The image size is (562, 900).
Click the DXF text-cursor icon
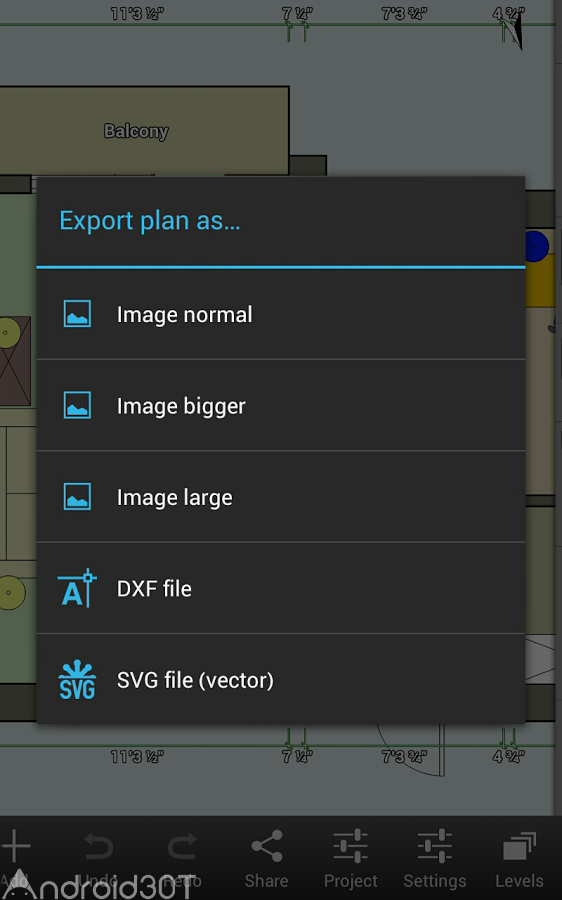(x=76, y=588)
